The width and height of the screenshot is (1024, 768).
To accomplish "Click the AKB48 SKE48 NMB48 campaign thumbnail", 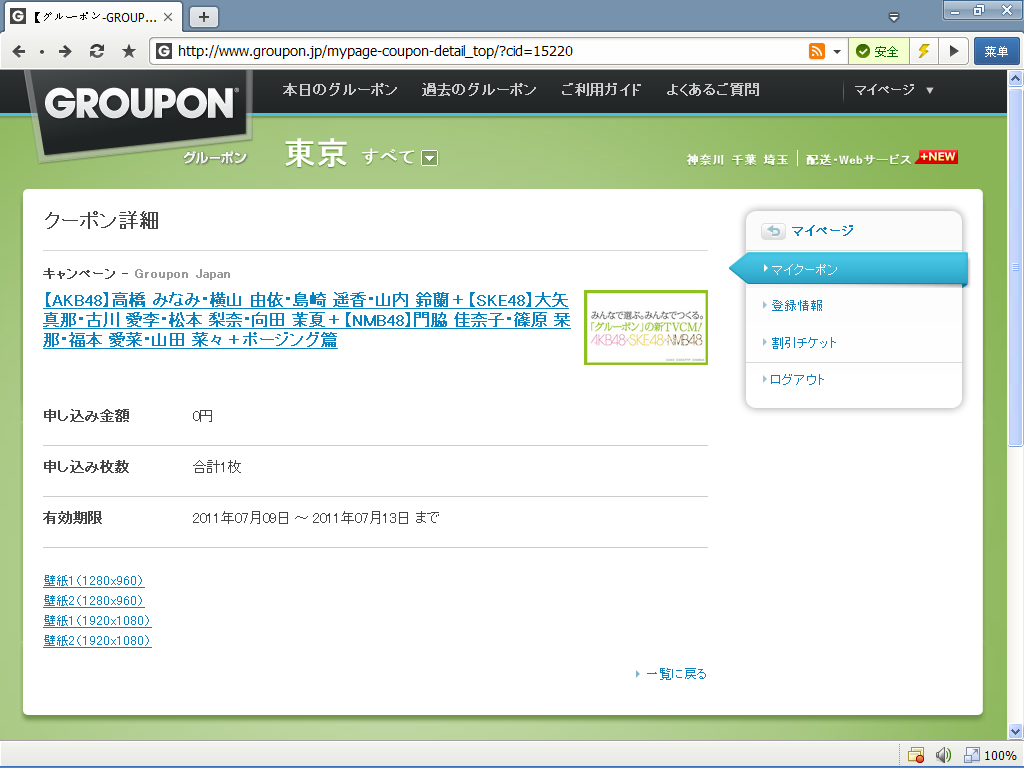I will pos(646,327).
